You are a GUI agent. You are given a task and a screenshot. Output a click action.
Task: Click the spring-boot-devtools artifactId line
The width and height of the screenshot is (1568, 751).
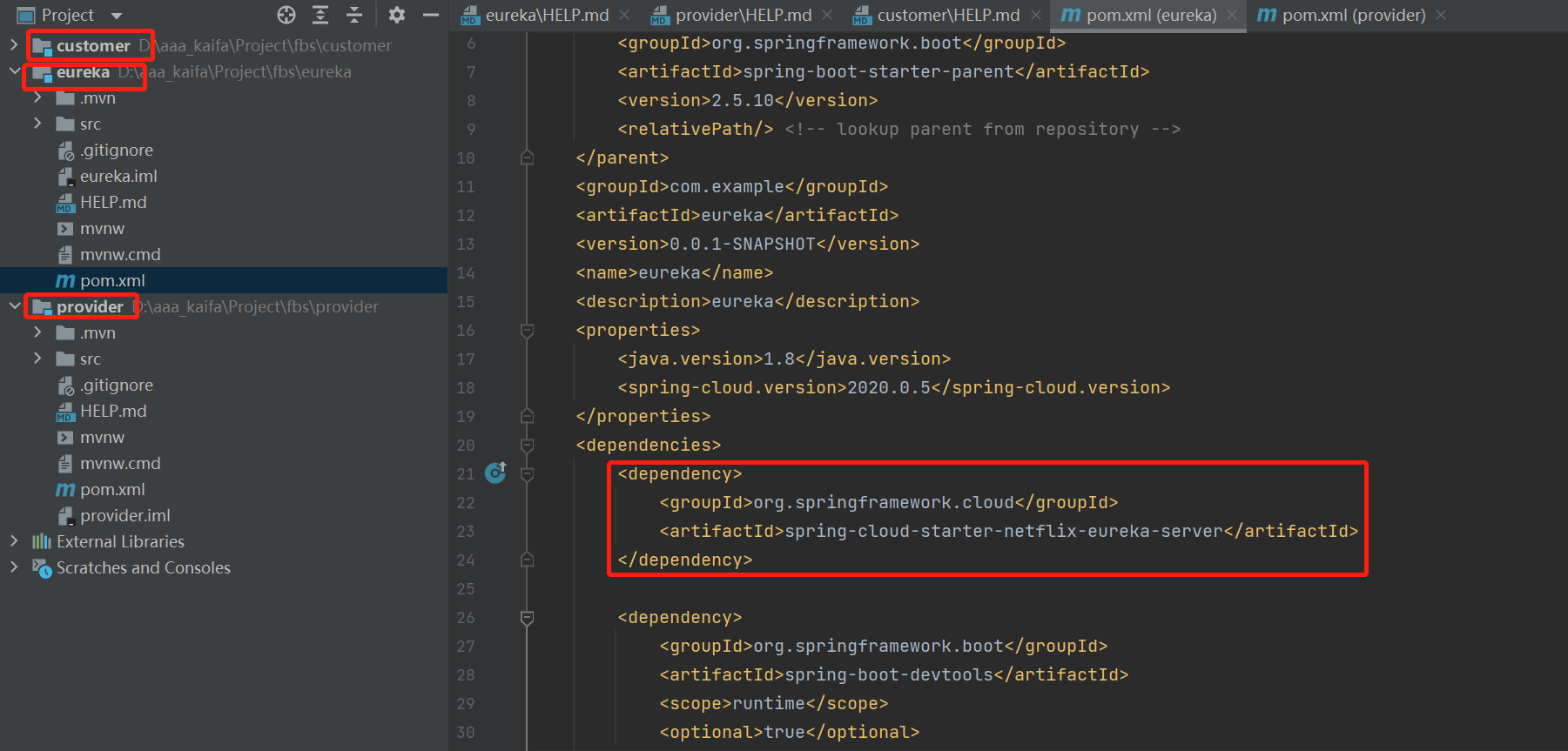pyautogui.click(x=894, y=674)
